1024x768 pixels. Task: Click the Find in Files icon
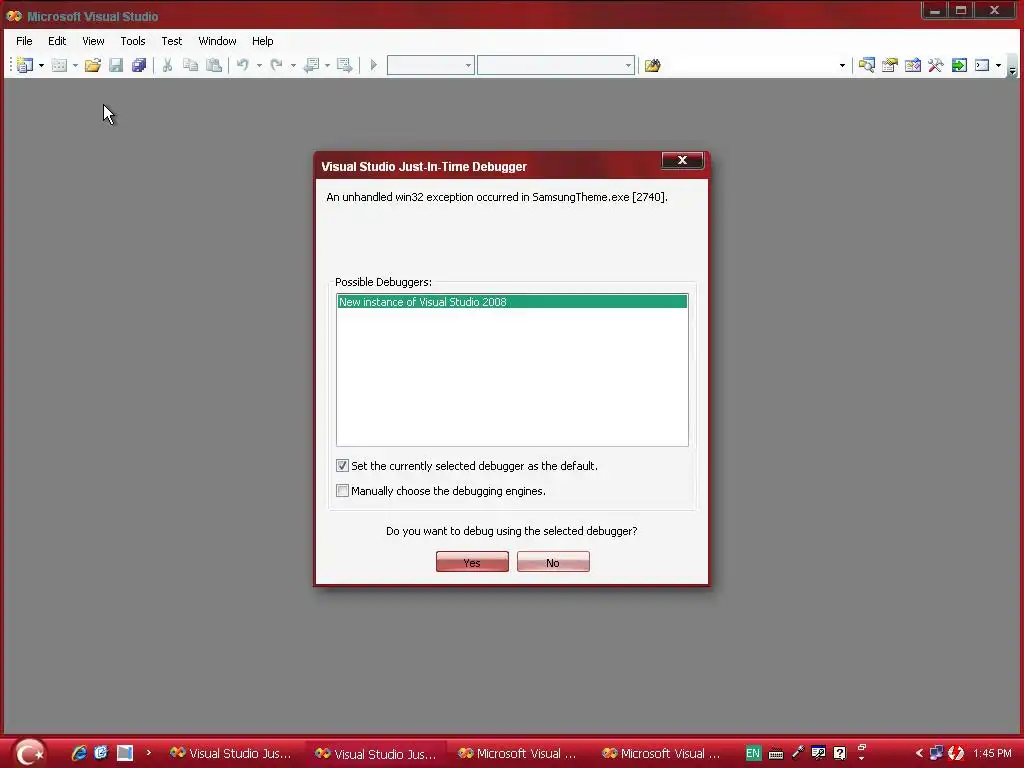pos(652,65)
